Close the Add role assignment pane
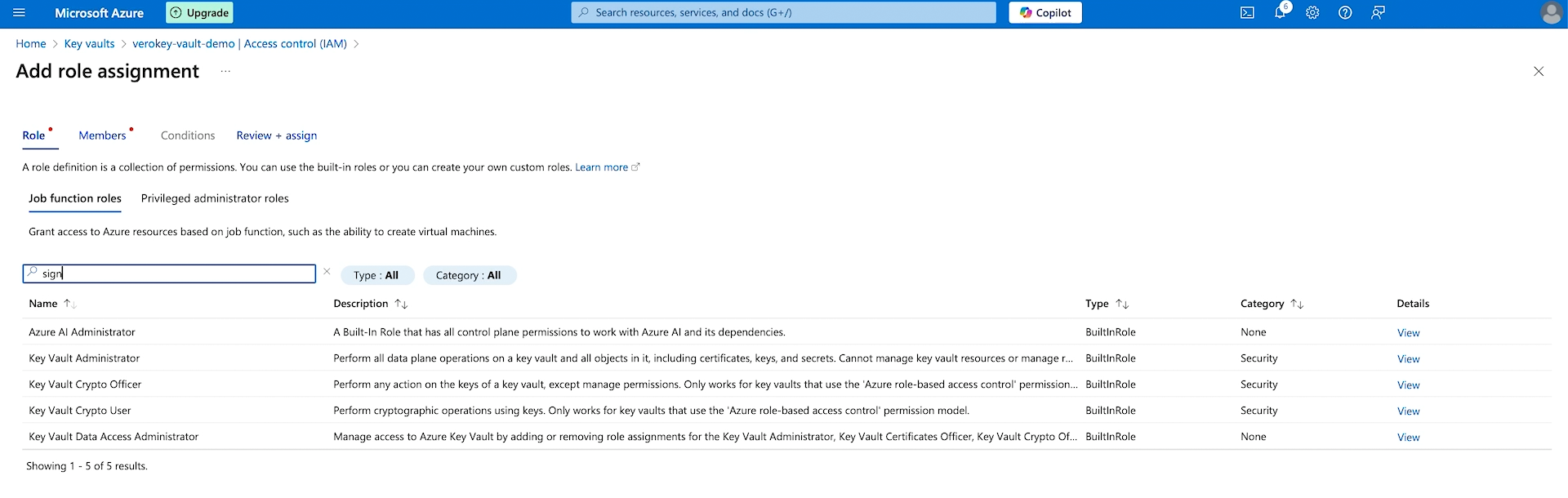The height and width of the screenshot is (498, 1568). coord(1538,72)
